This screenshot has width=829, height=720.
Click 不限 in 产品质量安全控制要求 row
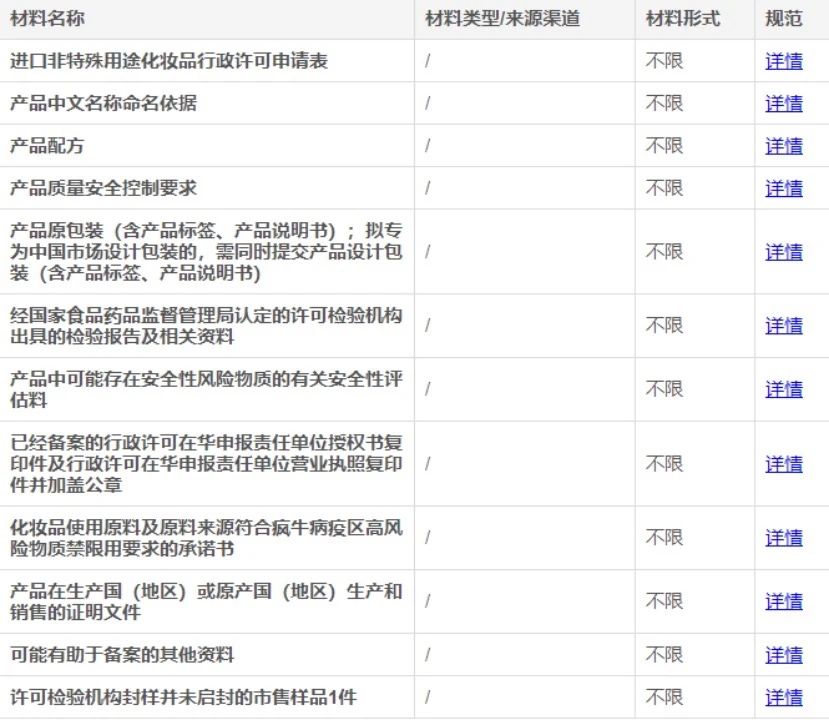[x=664, y=188]
